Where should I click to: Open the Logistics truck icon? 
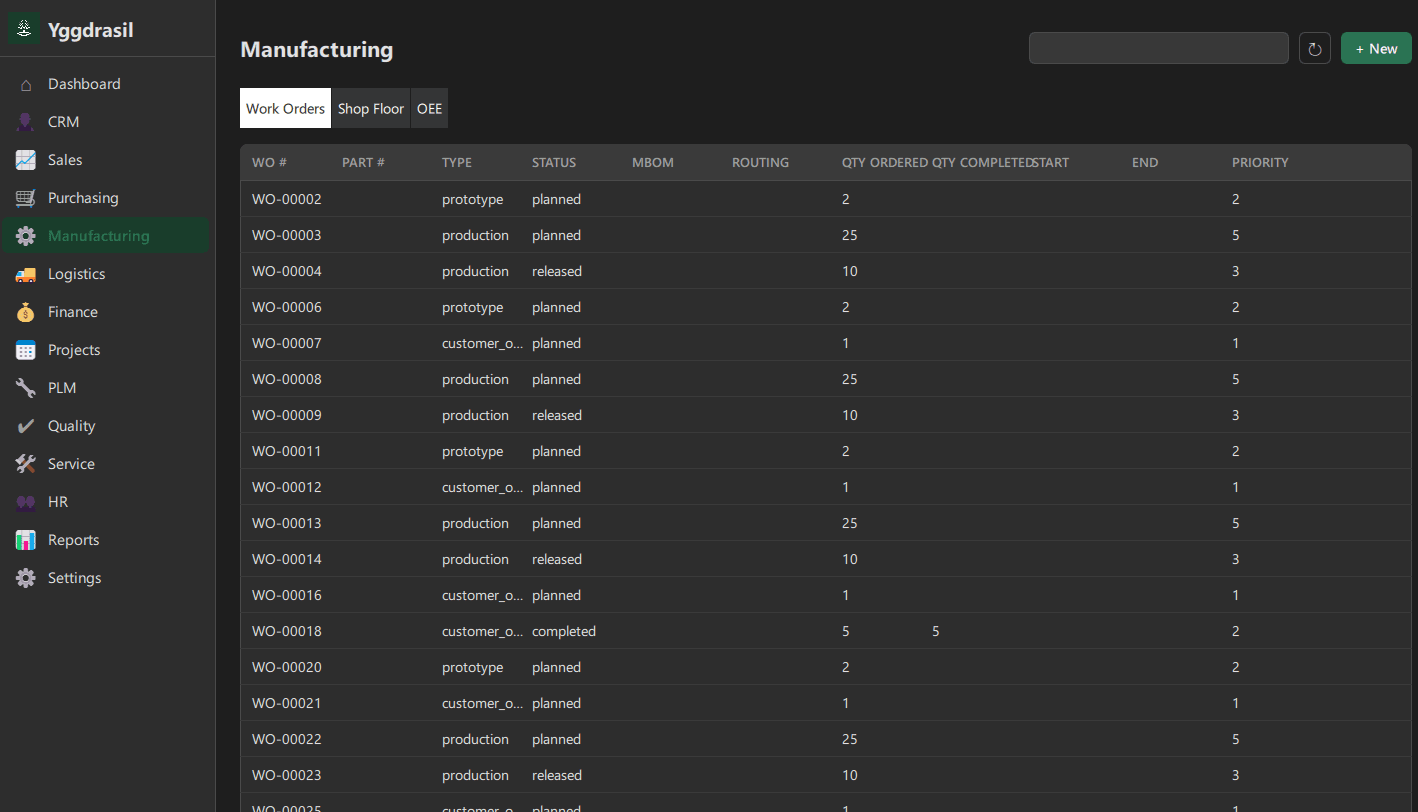click(x=25, y=273)
